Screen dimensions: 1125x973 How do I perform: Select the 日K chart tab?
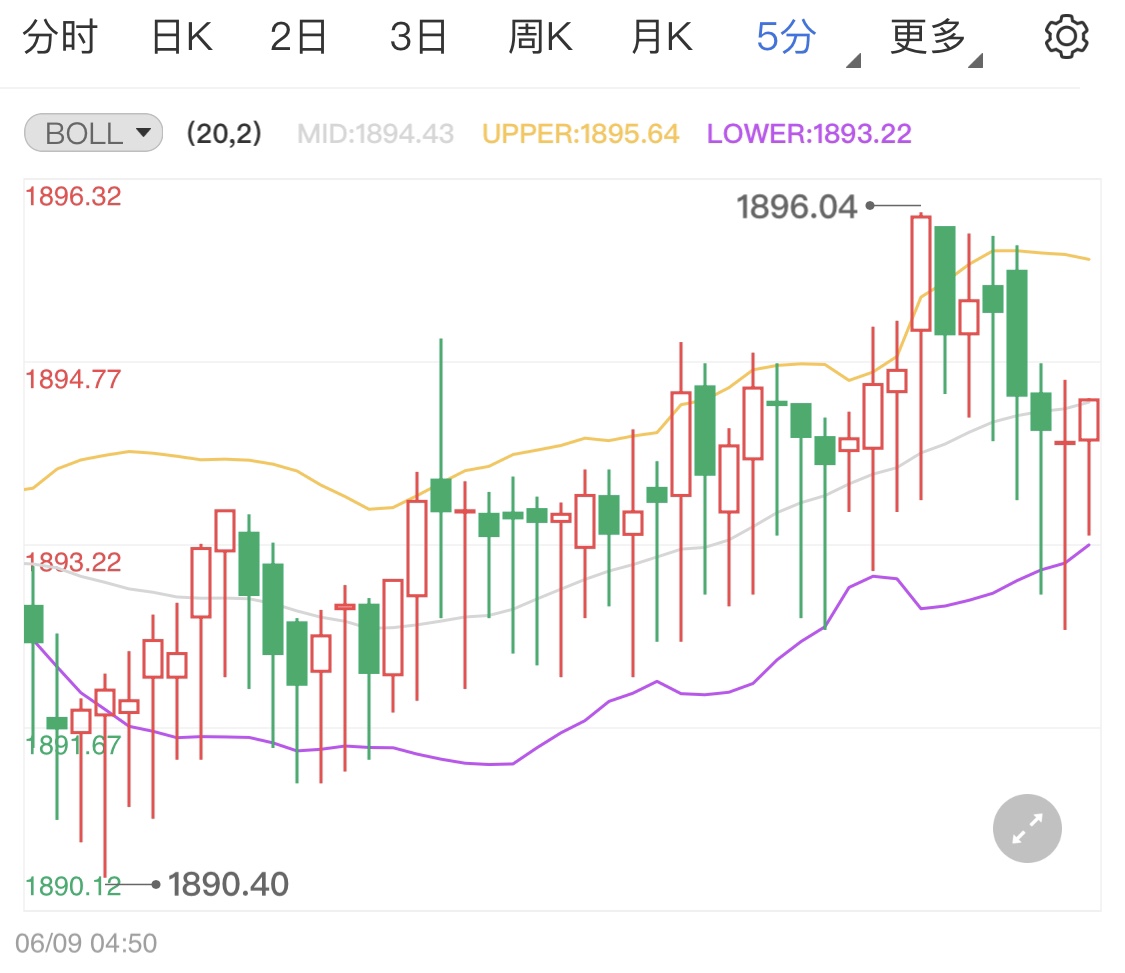[x=181, y=38]
